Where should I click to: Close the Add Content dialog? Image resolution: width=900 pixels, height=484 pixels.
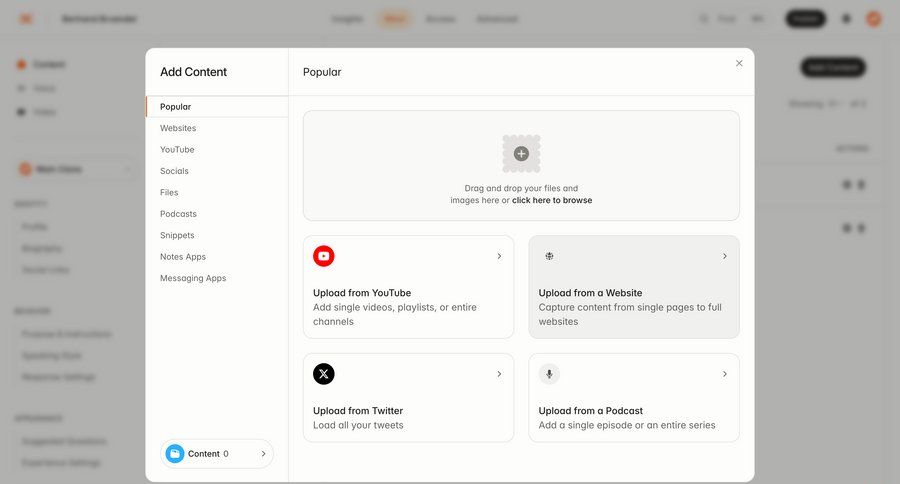click(739, 63)
